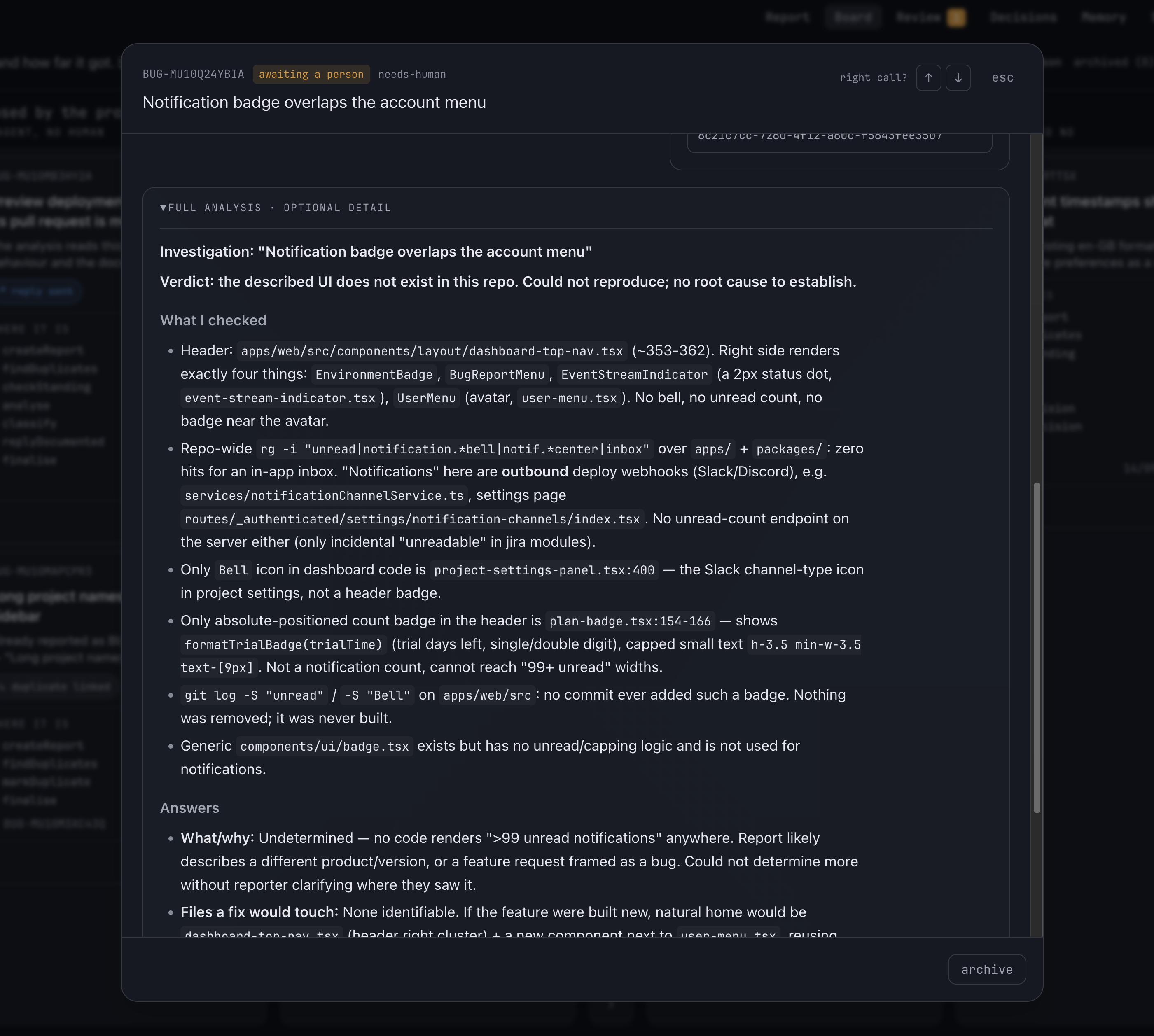
Task: Click the 'apps/web/src' code token
Action: click(x=487, y=695)
